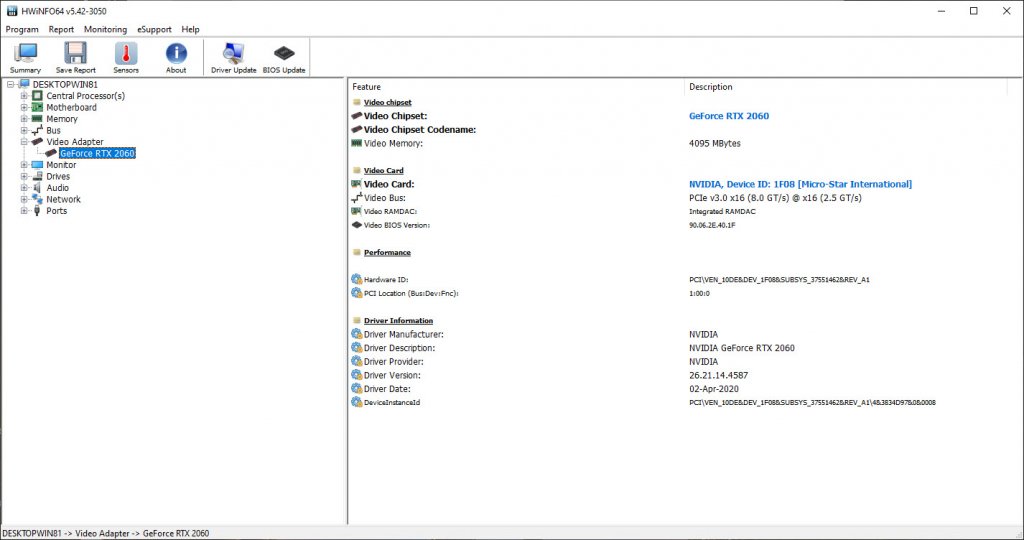Screen dimensions: 1024x540
Task: Expand the Motherboard tree node
Action: [24, 108]
